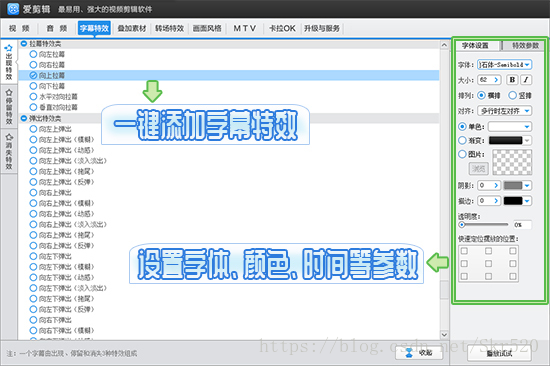Open the 字体 font dropdown

pyautogui.click(x=504, y=65)
